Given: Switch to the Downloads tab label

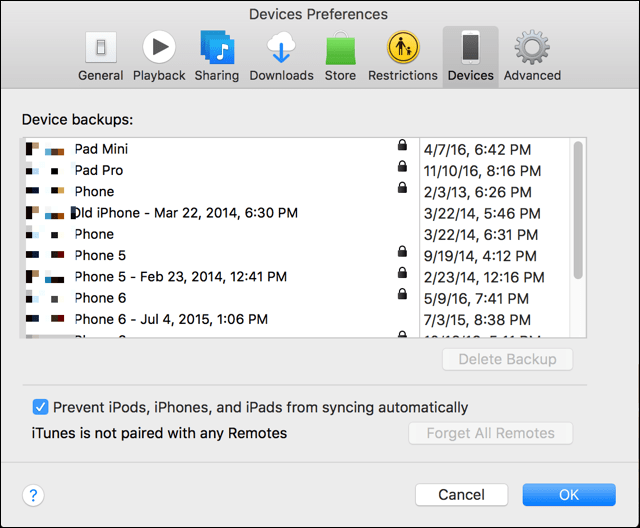Looking at the screenshot, I should point(282,75).
